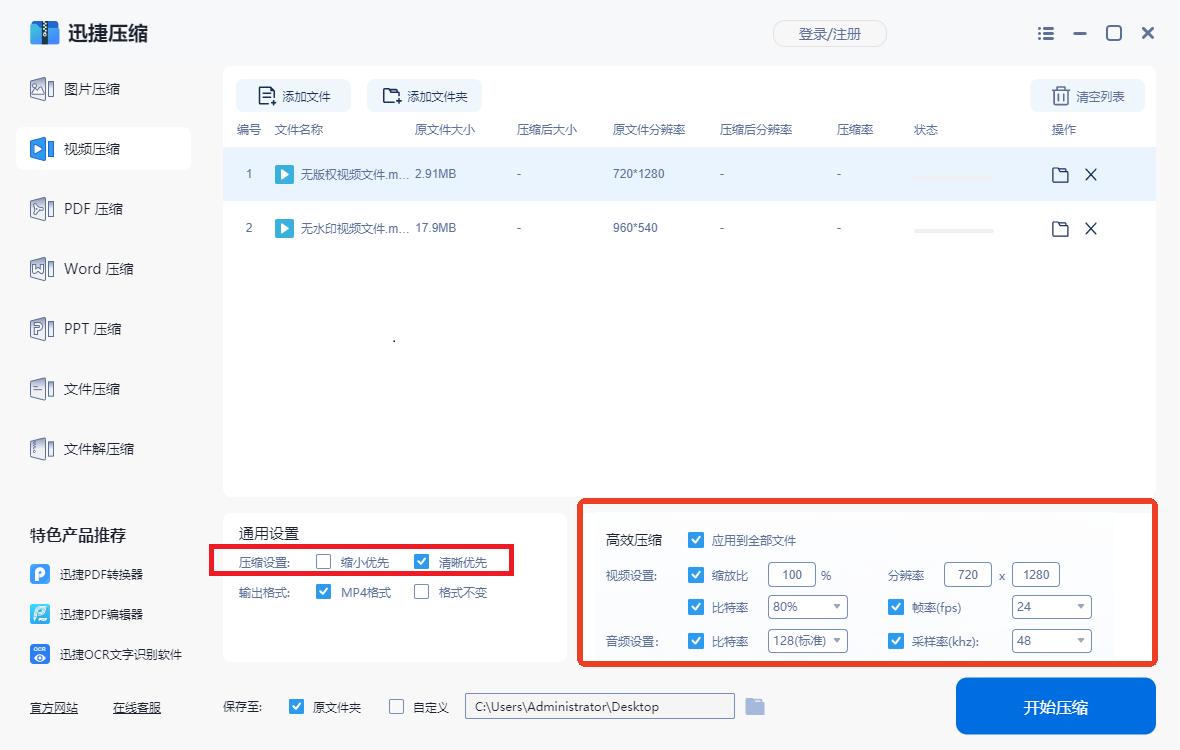Uncheck 应用到全部文件 option
The height and width of the screenshot is (750, 1180).
(x=695, y=540)
